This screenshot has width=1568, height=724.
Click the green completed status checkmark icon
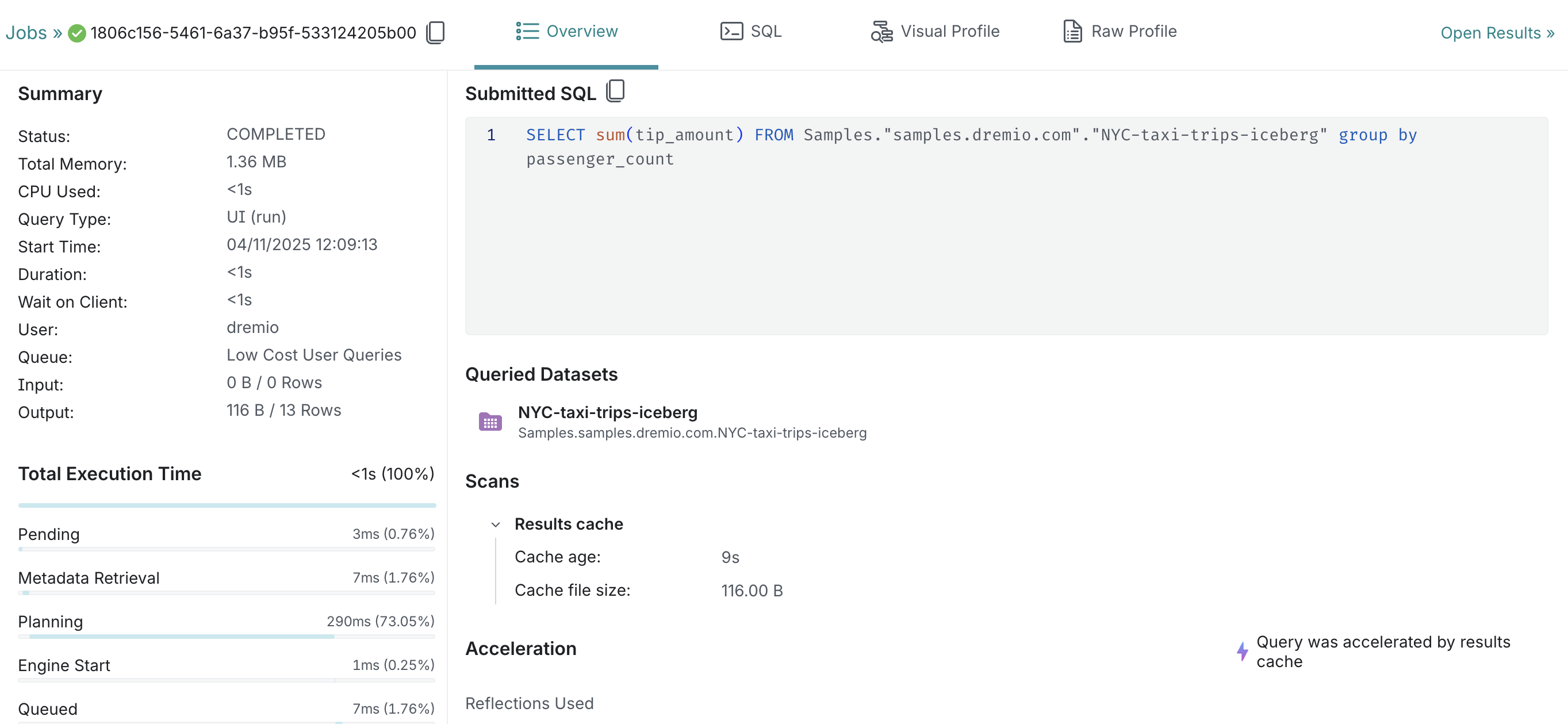[76, 33]
